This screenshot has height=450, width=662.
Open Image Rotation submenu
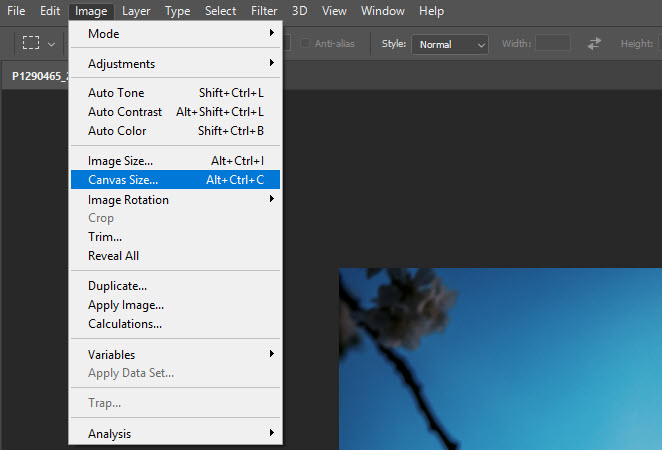click(x=175, y=199)
